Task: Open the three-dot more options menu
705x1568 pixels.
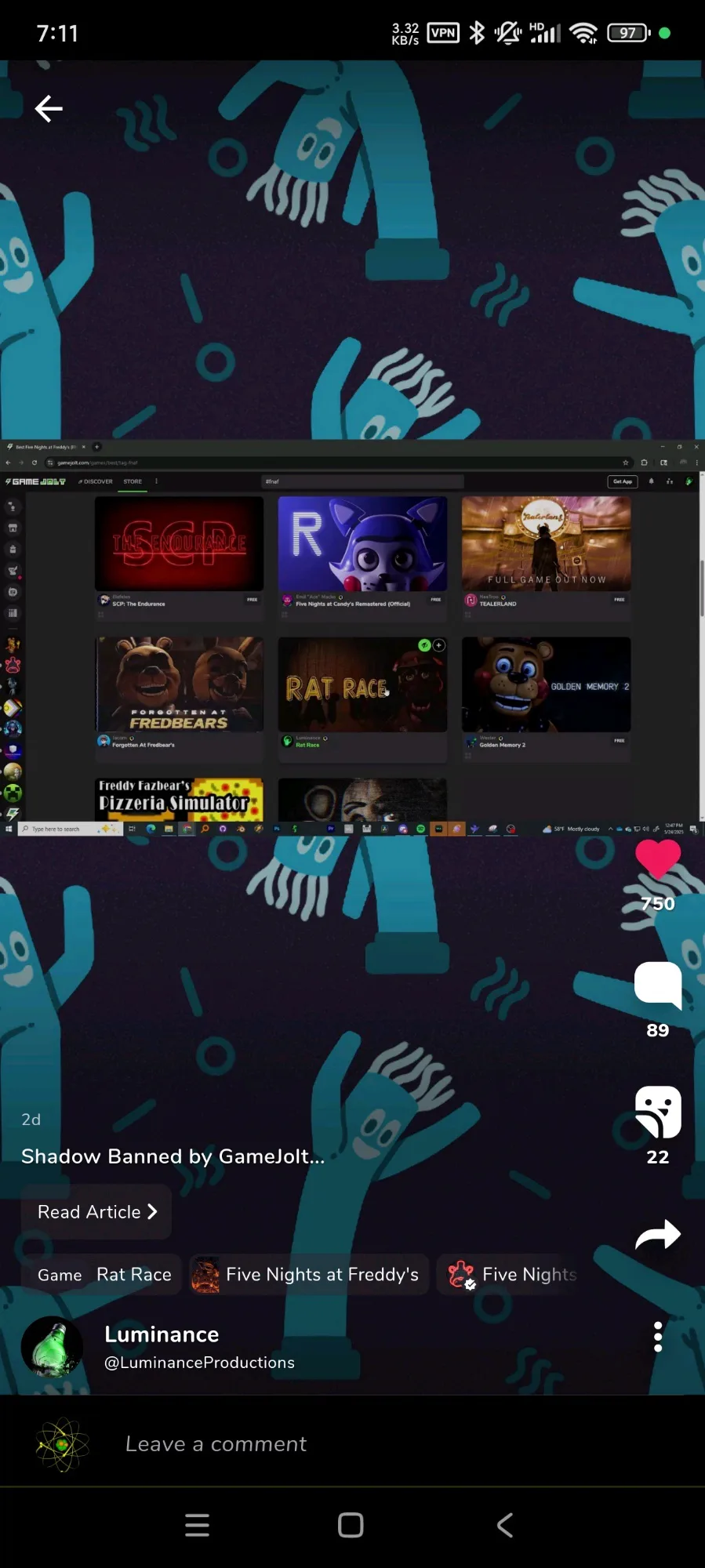Action: point(658,1337)
